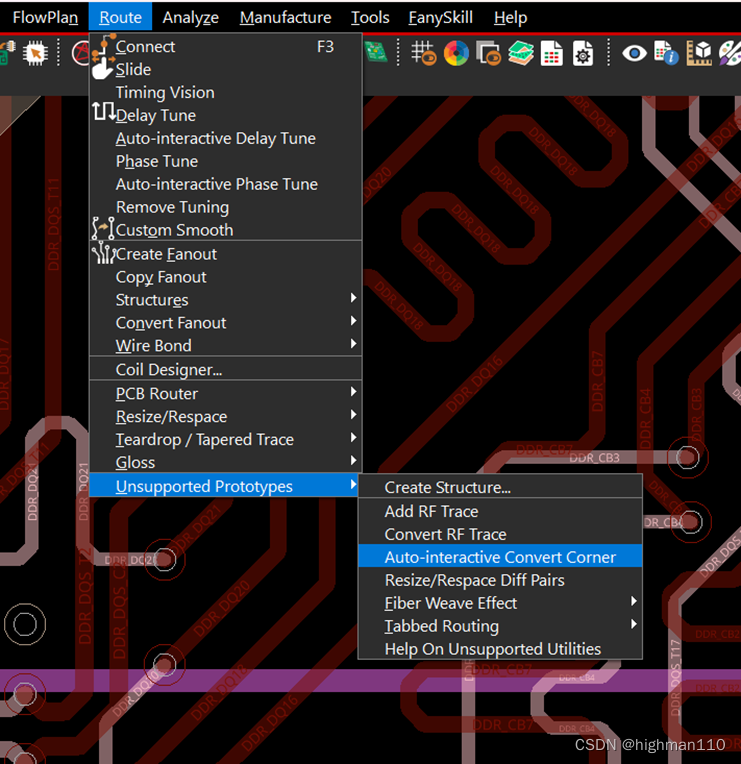Open the color wheel palette icon
This screenshot has height=764, width=741.
coord(456,53)
